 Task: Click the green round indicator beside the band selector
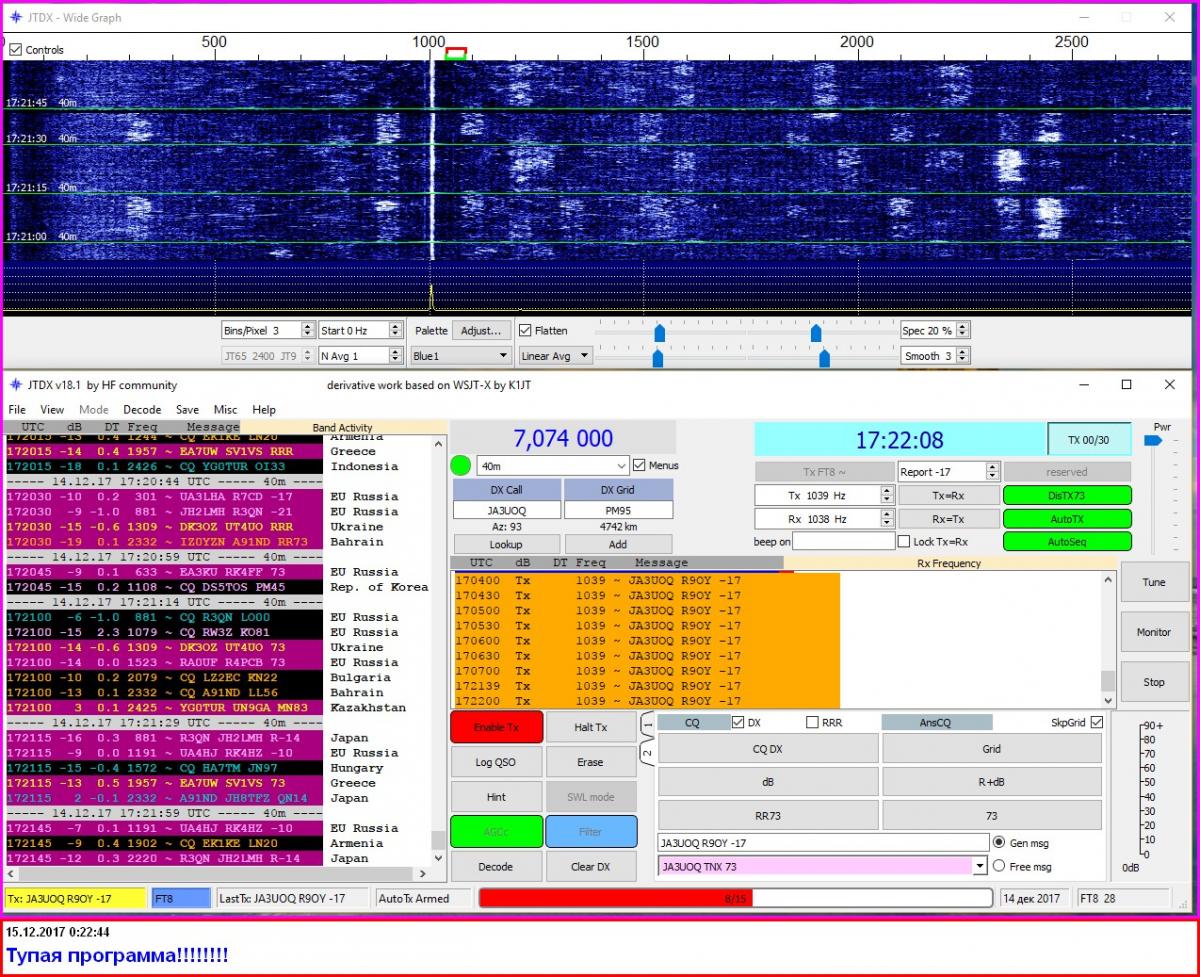click(460, 465)
